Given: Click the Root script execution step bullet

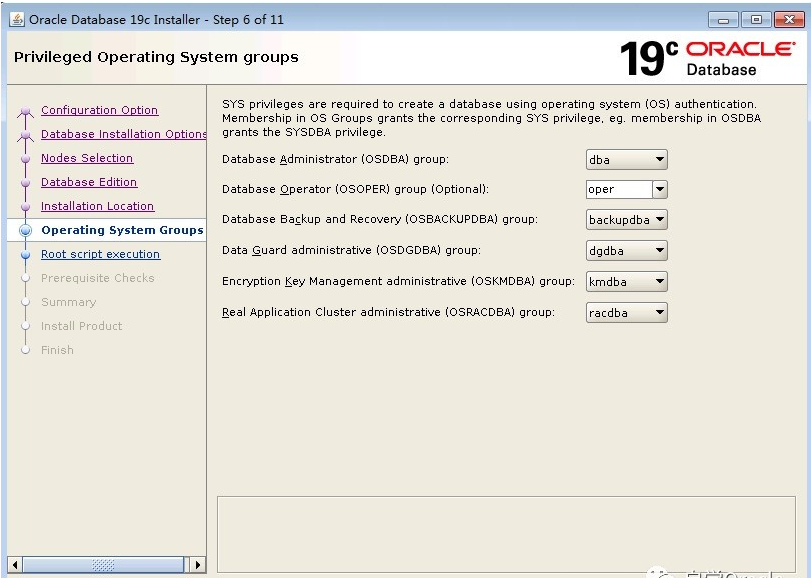Looking at the screenshot, I should click(x=25, y=254).
